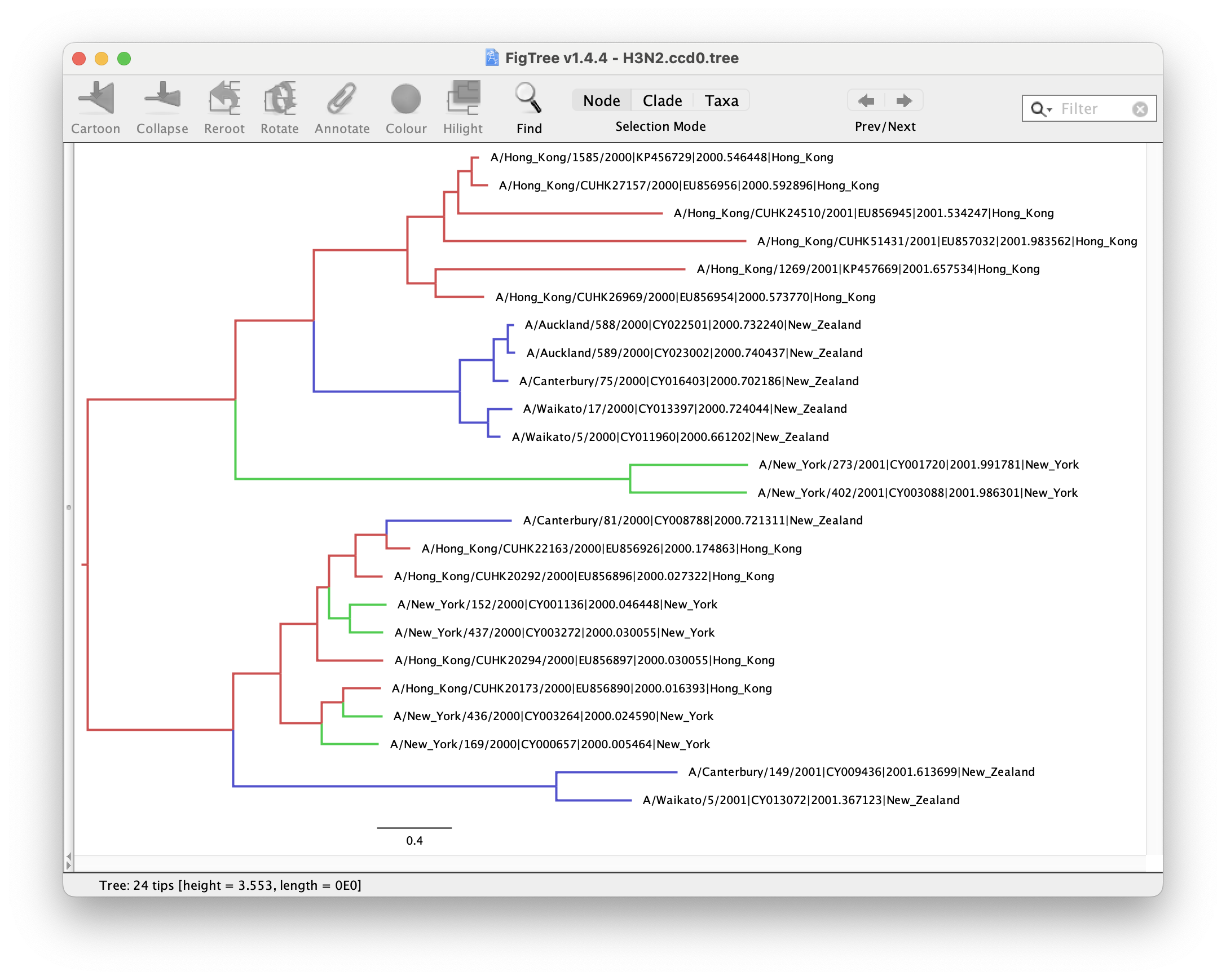1226x980 pixels.
Task: Click the left sidebar expand arrows
Action: (x=69, y=860)
